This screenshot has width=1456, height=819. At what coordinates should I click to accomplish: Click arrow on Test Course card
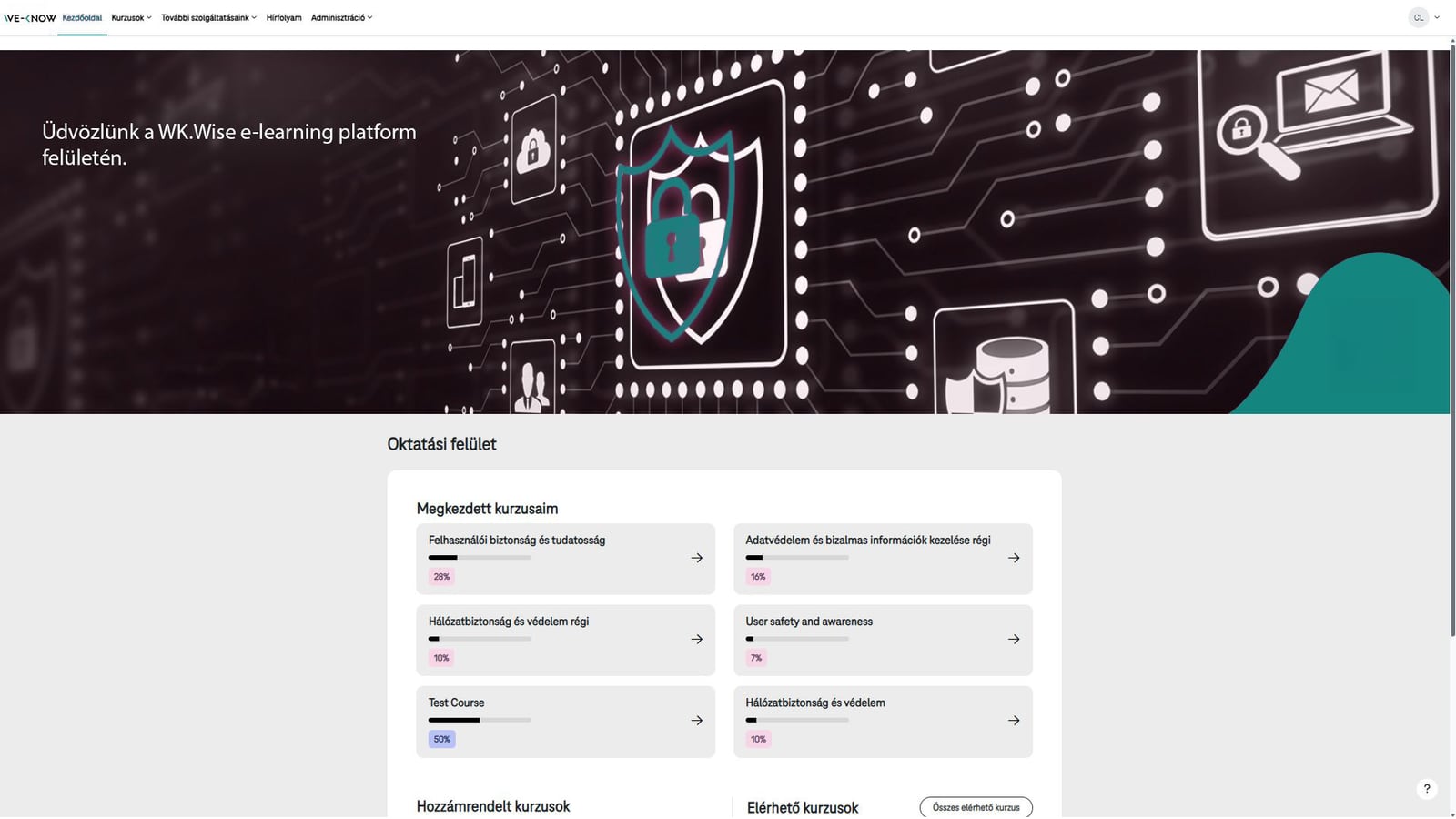[697, 721]
